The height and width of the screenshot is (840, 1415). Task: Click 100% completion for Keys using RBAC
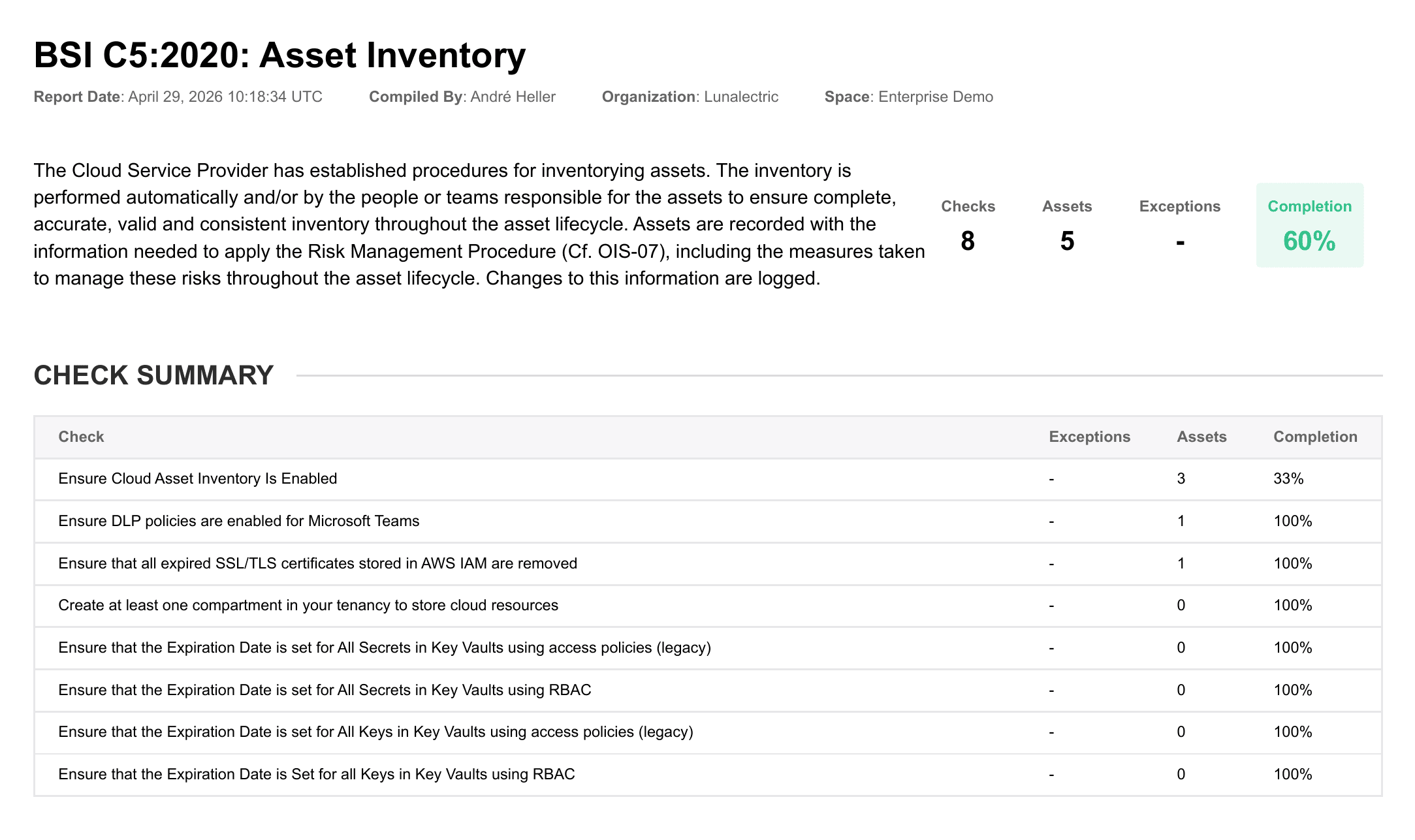tap(1293, 774)
